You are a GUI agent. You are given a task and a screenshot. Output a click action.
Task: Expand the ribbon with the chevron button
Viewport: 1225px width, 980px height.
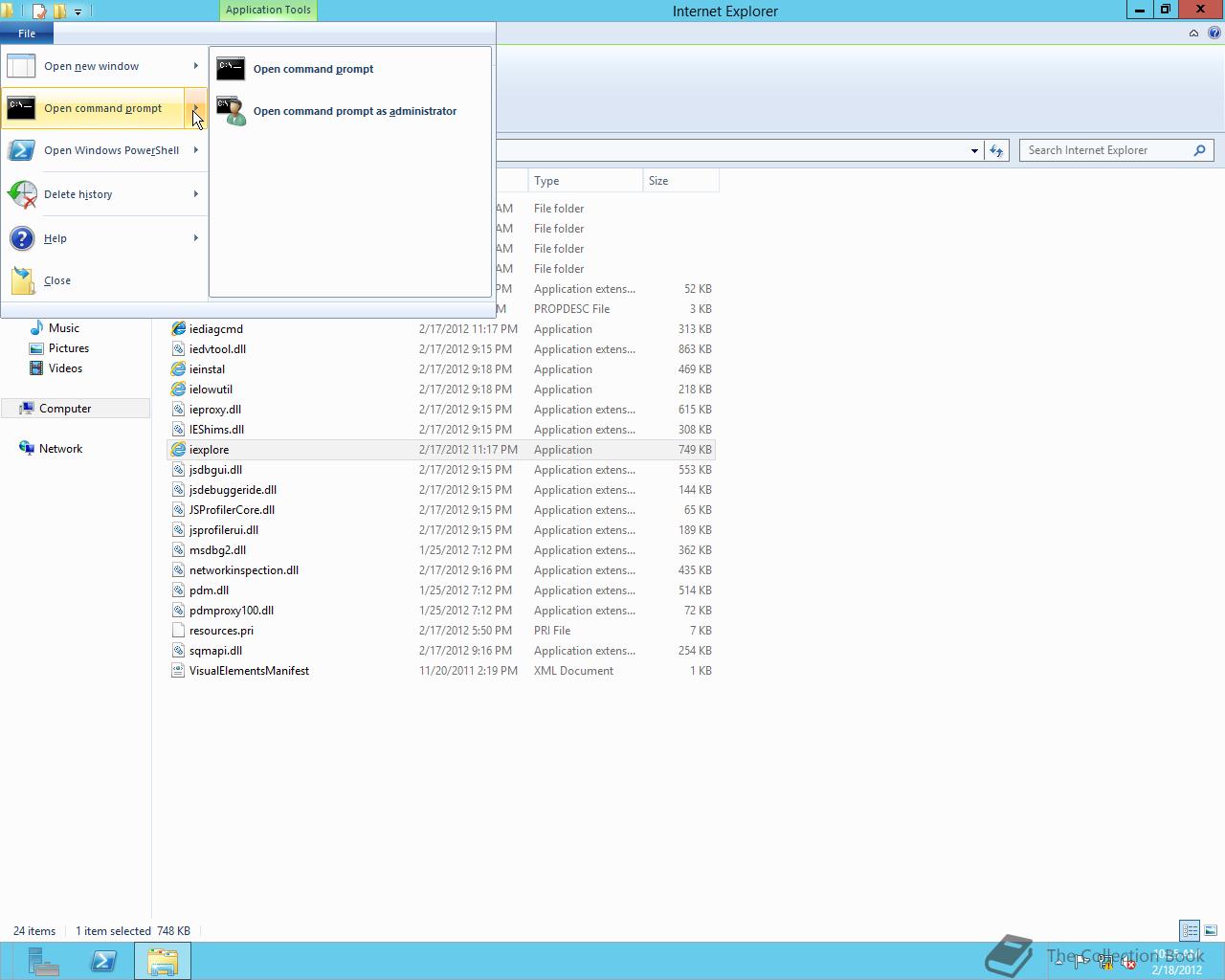tap(1193, 33)
